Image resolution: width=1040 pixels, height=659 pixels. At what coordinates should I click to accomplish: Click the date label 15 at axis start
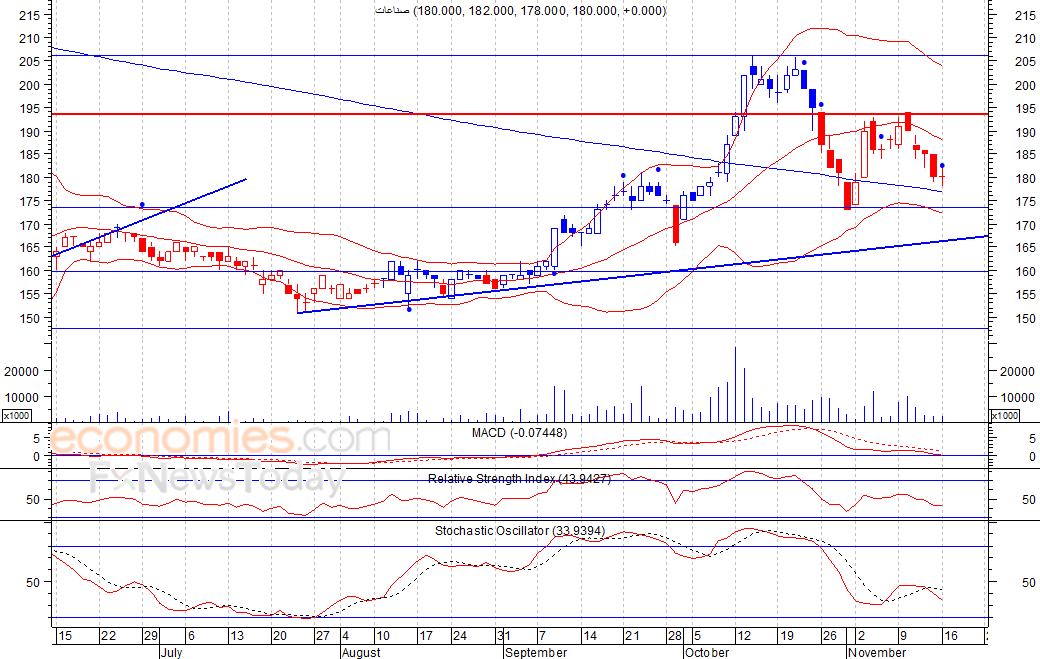click(x=65, y=636)
